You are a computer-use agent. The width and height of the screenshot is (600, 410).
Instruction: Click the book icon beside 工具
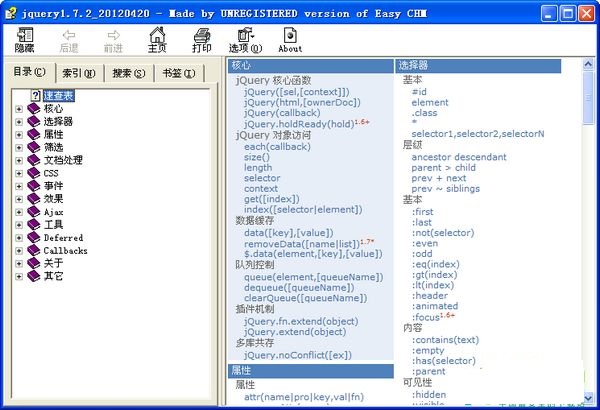click(x=34, y=225)
